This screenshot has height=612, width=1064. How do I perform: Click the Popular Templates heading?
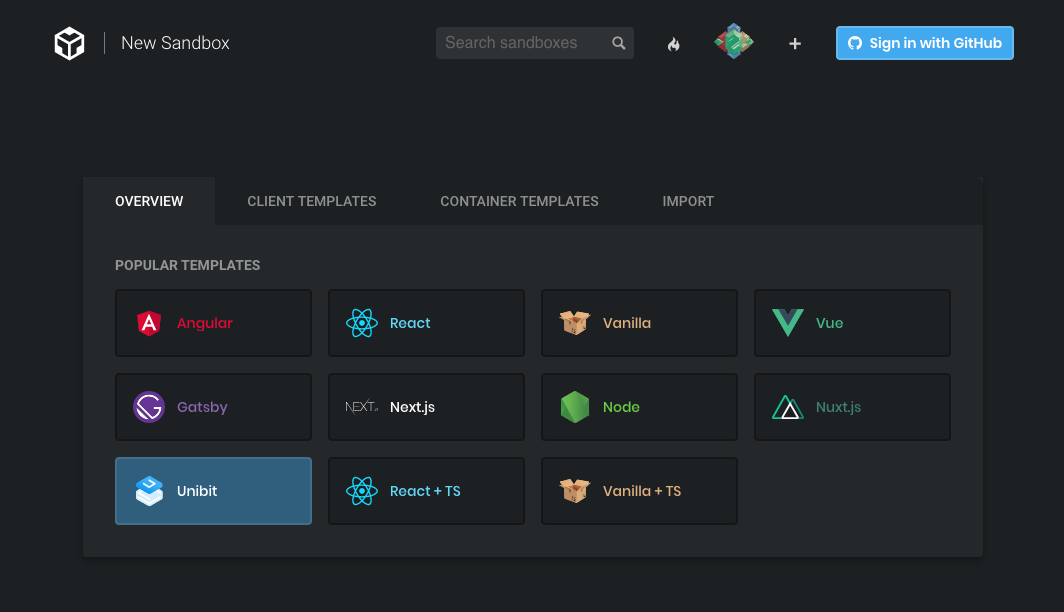tap(187, 265)
